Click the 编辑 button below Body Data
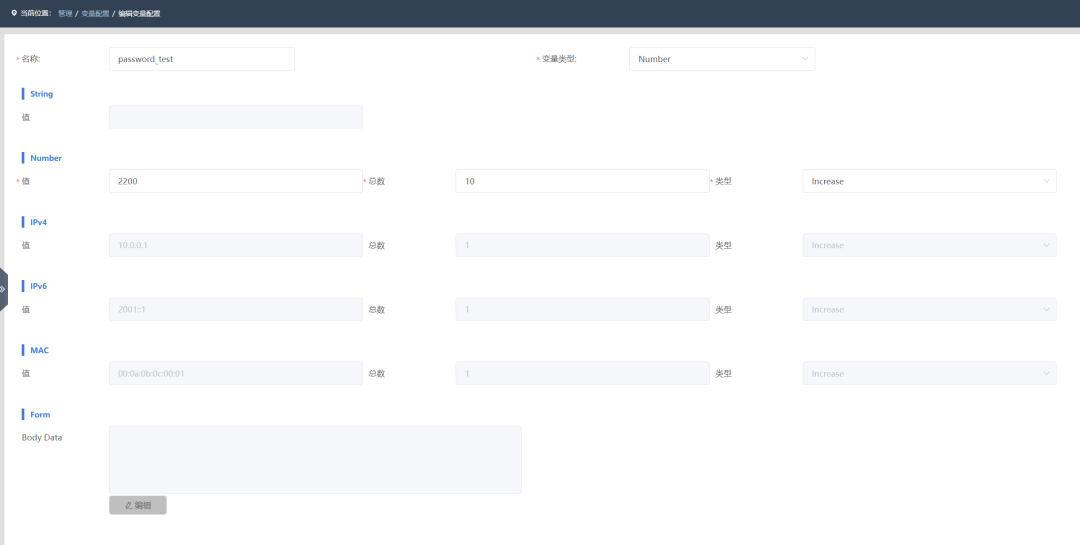Image resolution: width=1080 pixels, height=545 pixels. [x=138, y=505]
